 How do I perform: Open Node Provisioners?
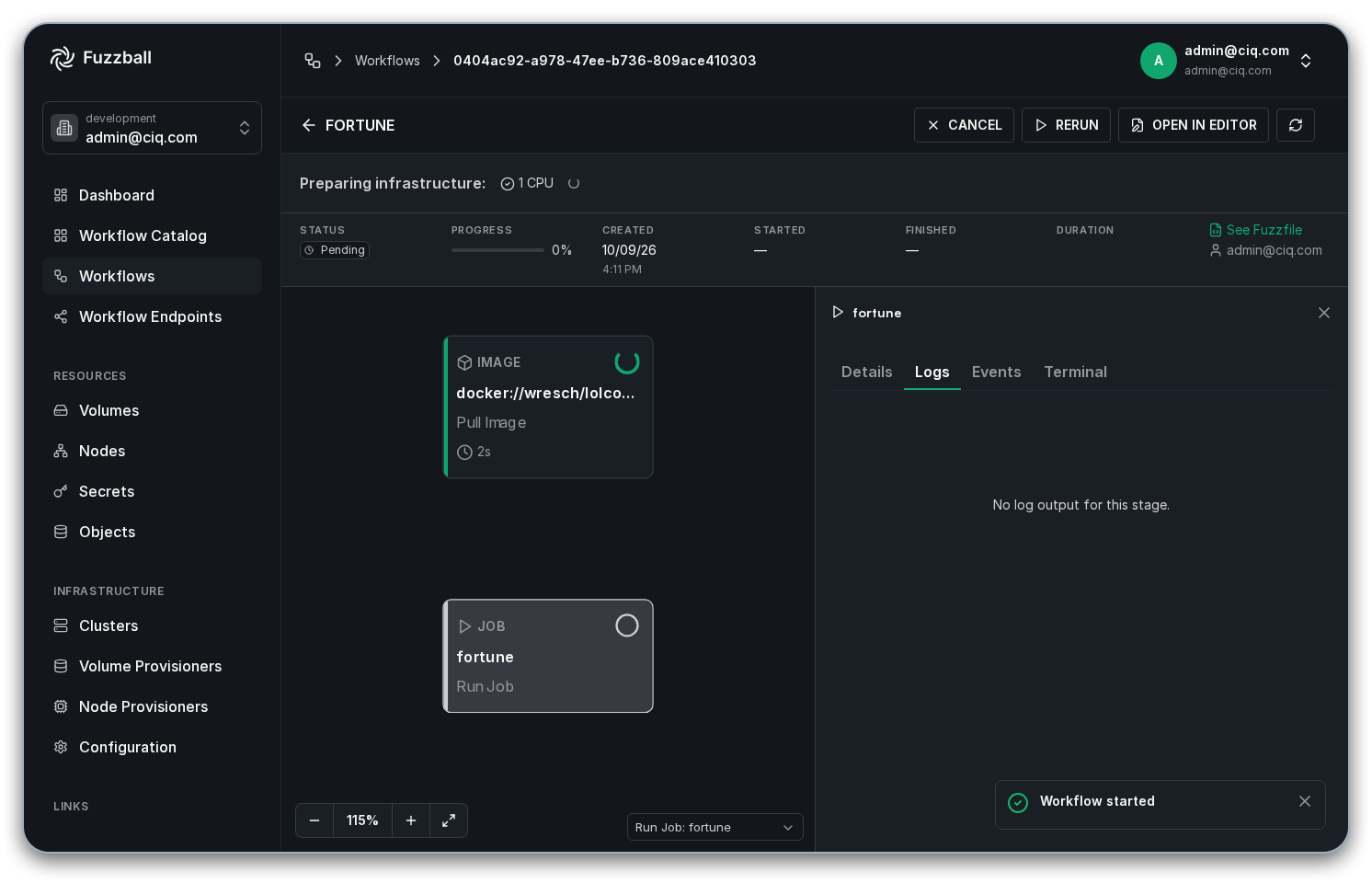[152, 706]
